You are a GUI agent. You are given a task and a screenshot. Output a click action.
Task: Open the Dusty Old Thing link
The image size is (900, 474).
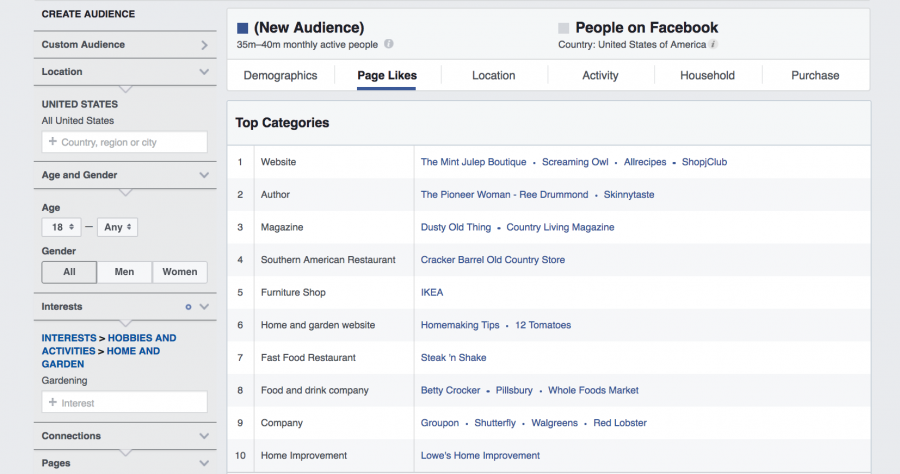(456, 227)
